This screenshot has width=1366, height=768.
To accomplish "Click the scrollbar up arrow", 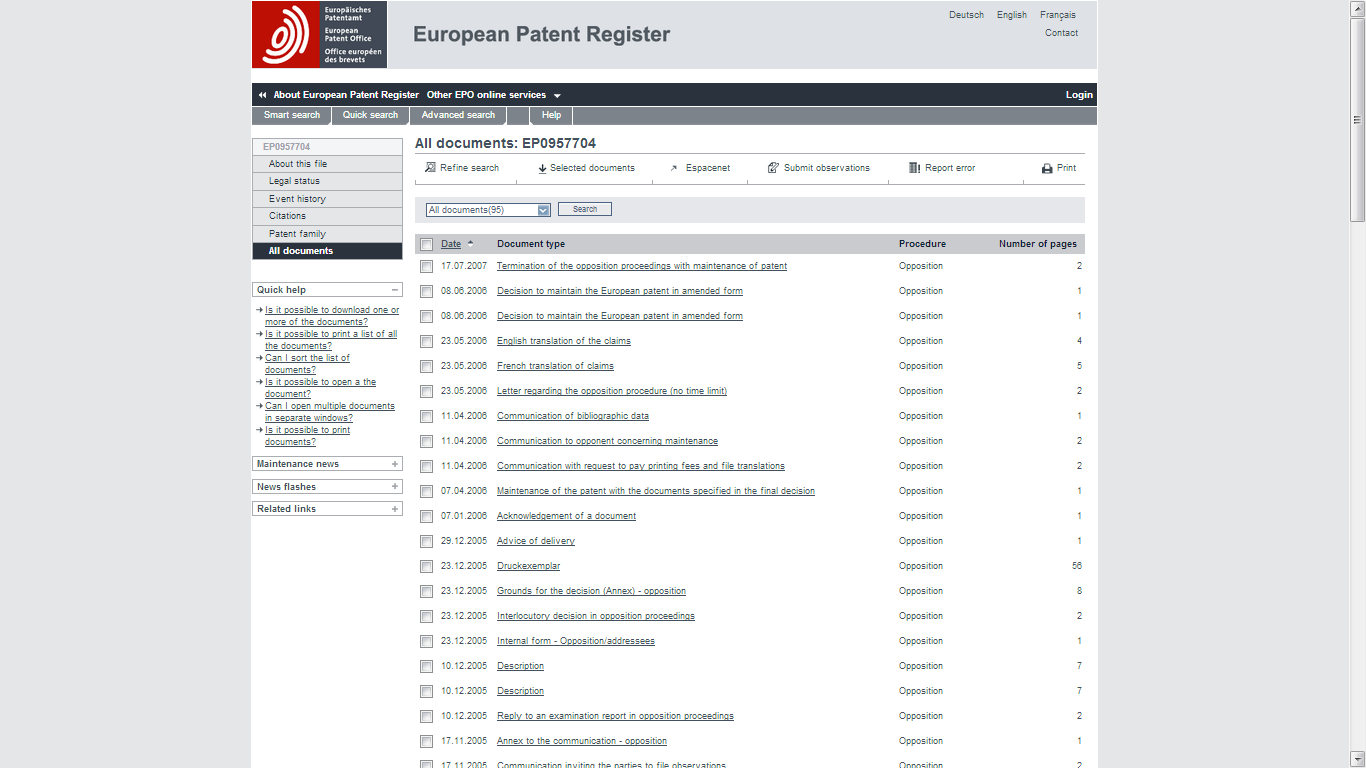I will [1357, 7].
